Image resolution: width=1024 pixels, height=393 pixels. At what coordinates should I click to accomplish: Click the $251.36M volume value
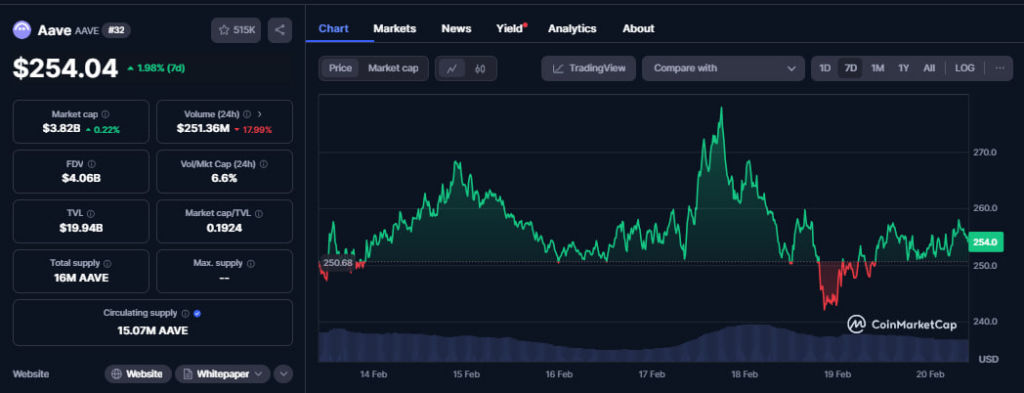(x=203, y=129)
